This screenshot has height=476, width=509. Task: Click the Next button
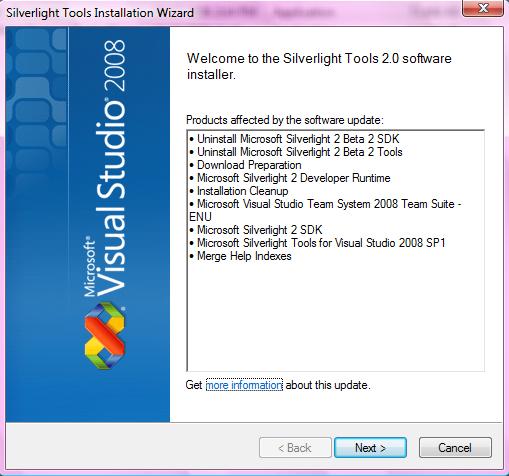(x=370, y=448)
